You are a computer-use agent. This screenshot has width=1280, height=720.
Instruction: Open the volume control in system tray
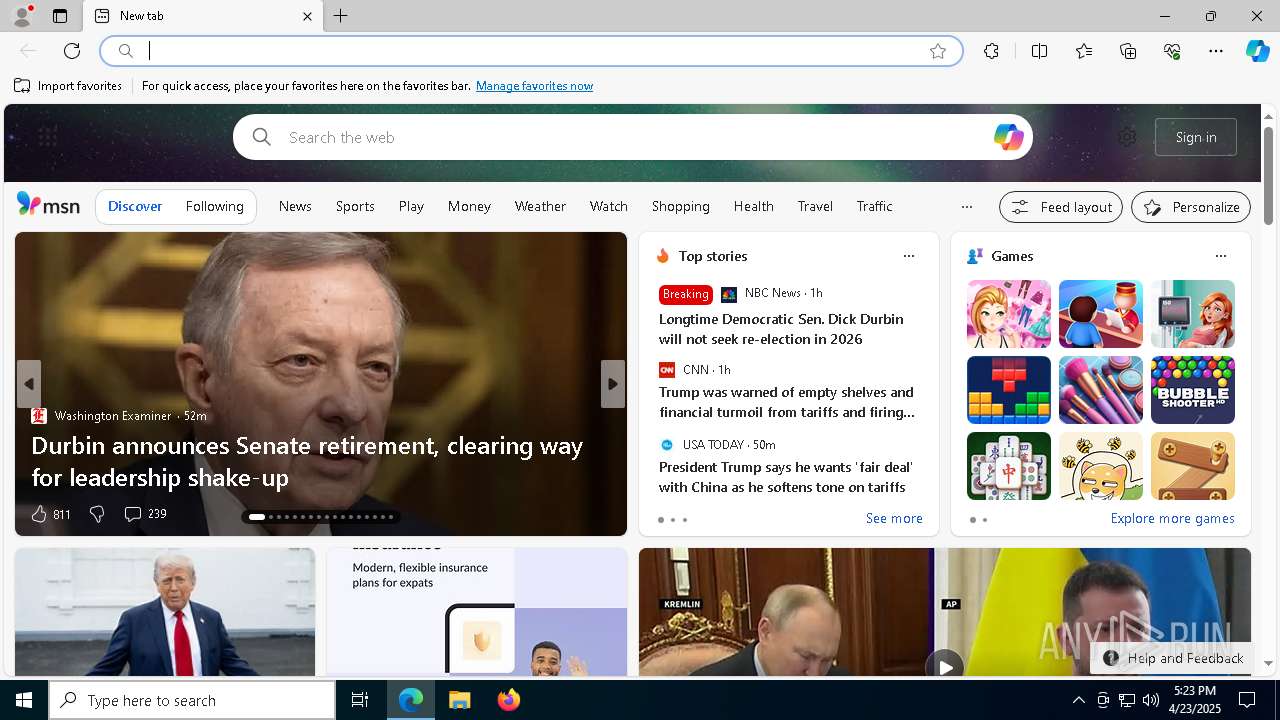coord(1150,700)
